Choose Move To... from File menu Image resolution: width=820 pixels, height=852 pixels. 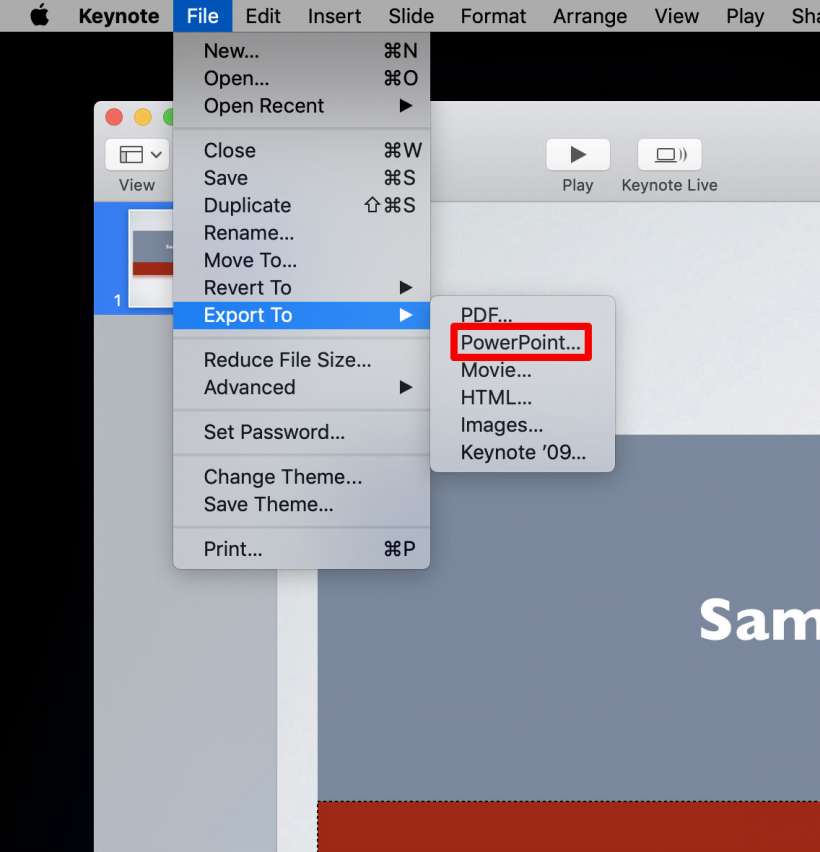click(x=302, y=260)
